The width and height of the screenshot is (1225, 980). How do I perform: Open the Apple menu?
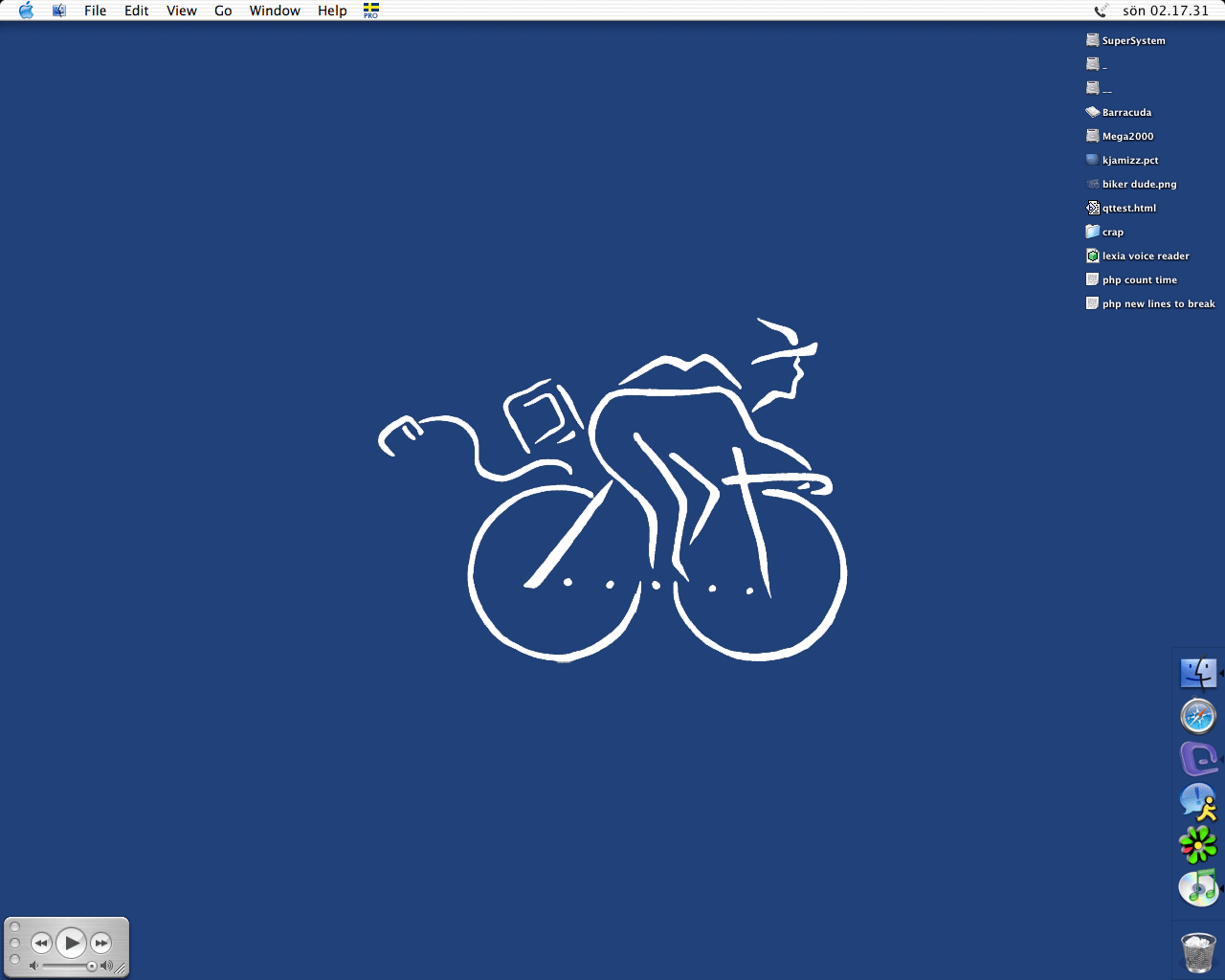click(26, 11)
